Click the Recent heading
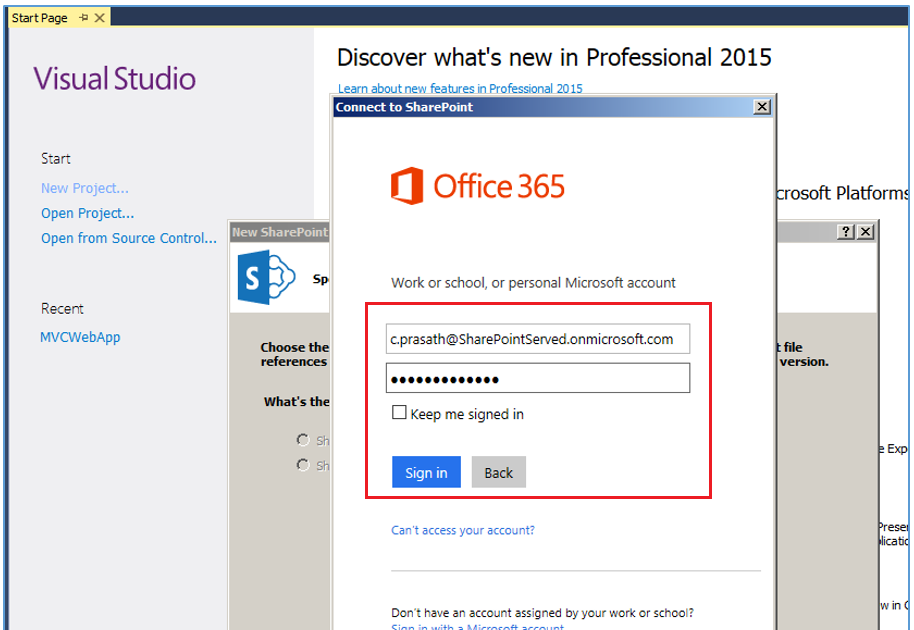This screenshot has width=914, height=630. point(62,309)
